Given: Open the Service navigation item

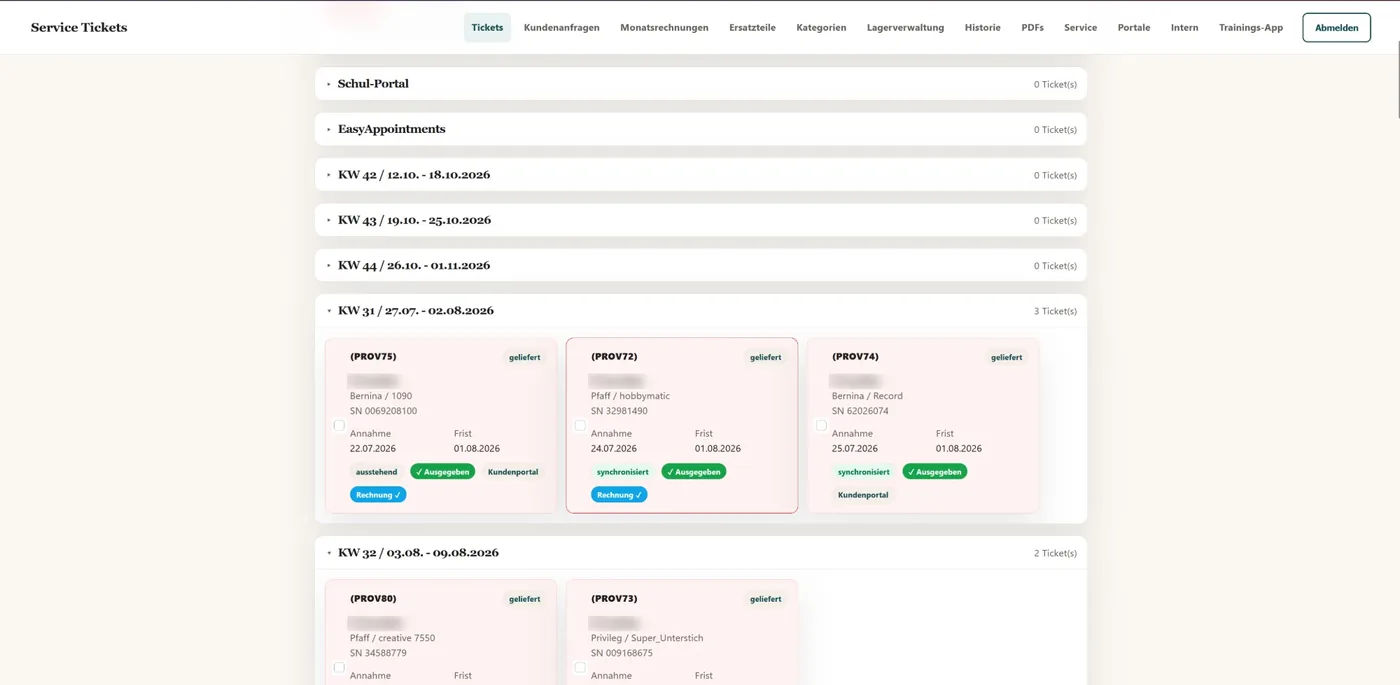Looking at the screenshot, I should pos(1080,28).
